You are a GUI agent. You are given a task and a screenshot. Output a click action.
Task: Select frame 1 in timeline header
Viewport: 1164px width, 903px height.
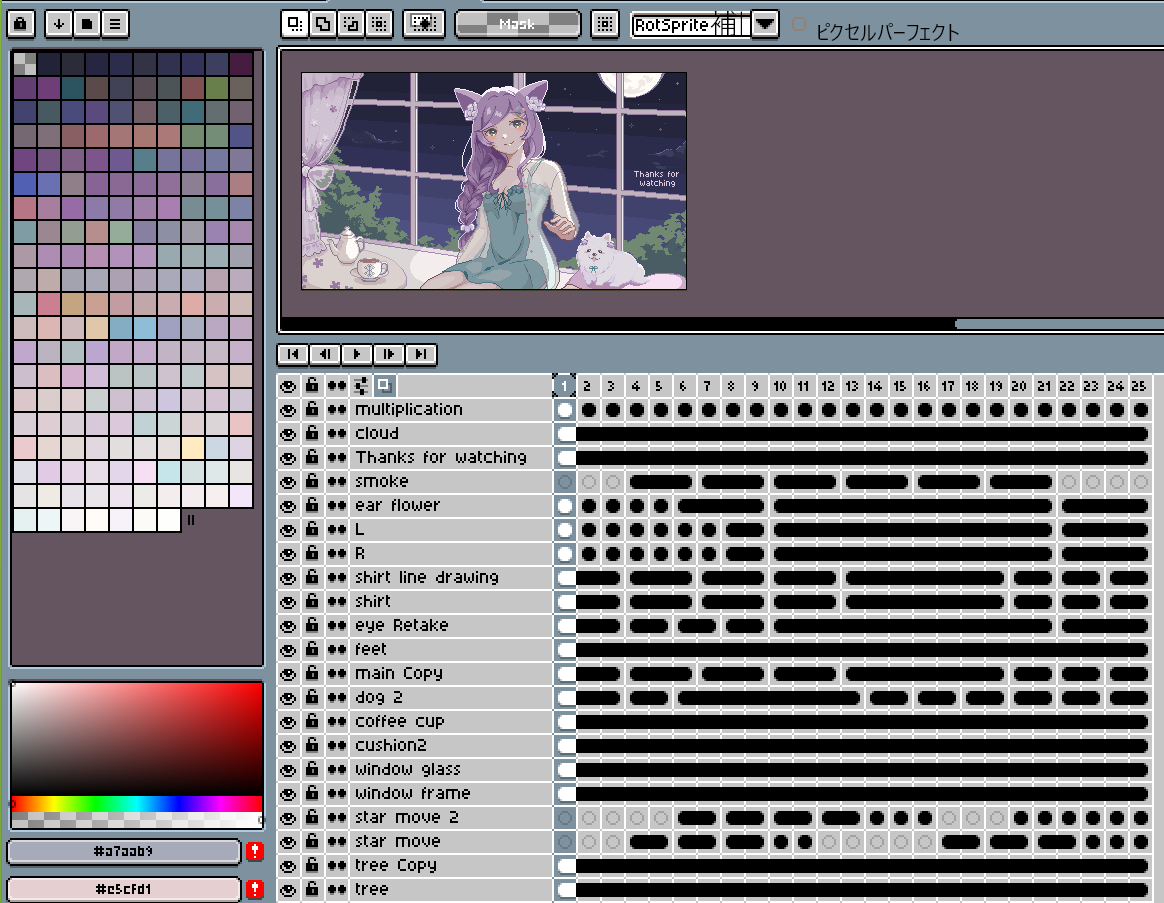(x=565, y=385)
